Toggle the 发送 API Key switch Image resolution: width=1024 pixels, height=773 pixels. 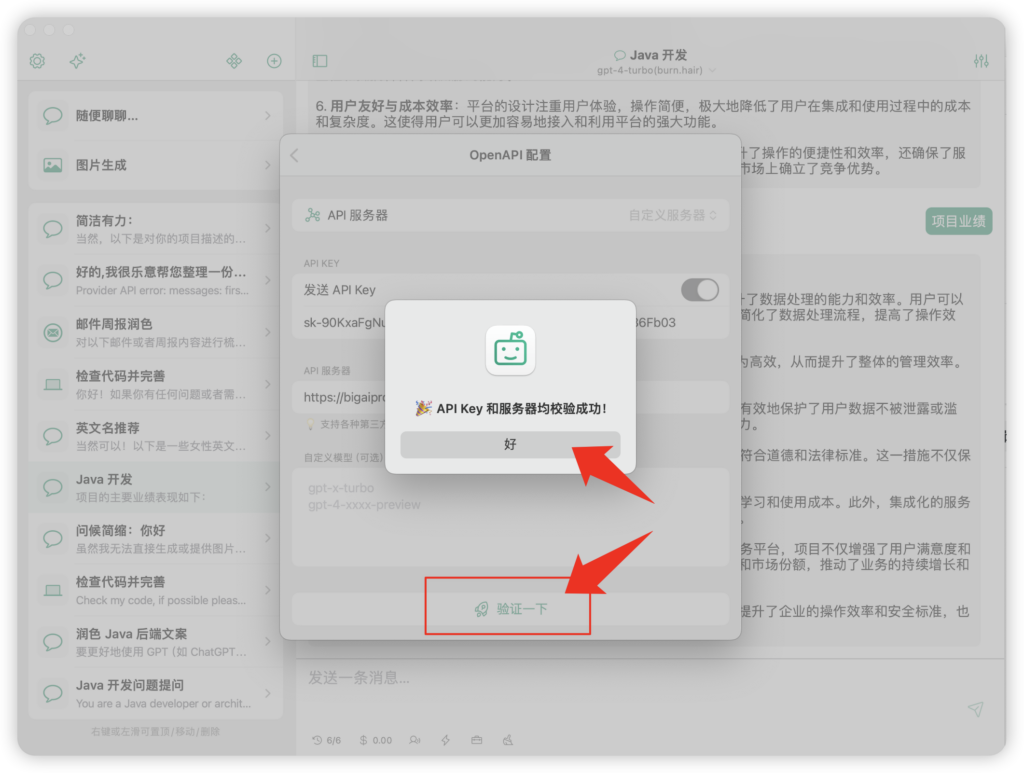tap(699, 290)
